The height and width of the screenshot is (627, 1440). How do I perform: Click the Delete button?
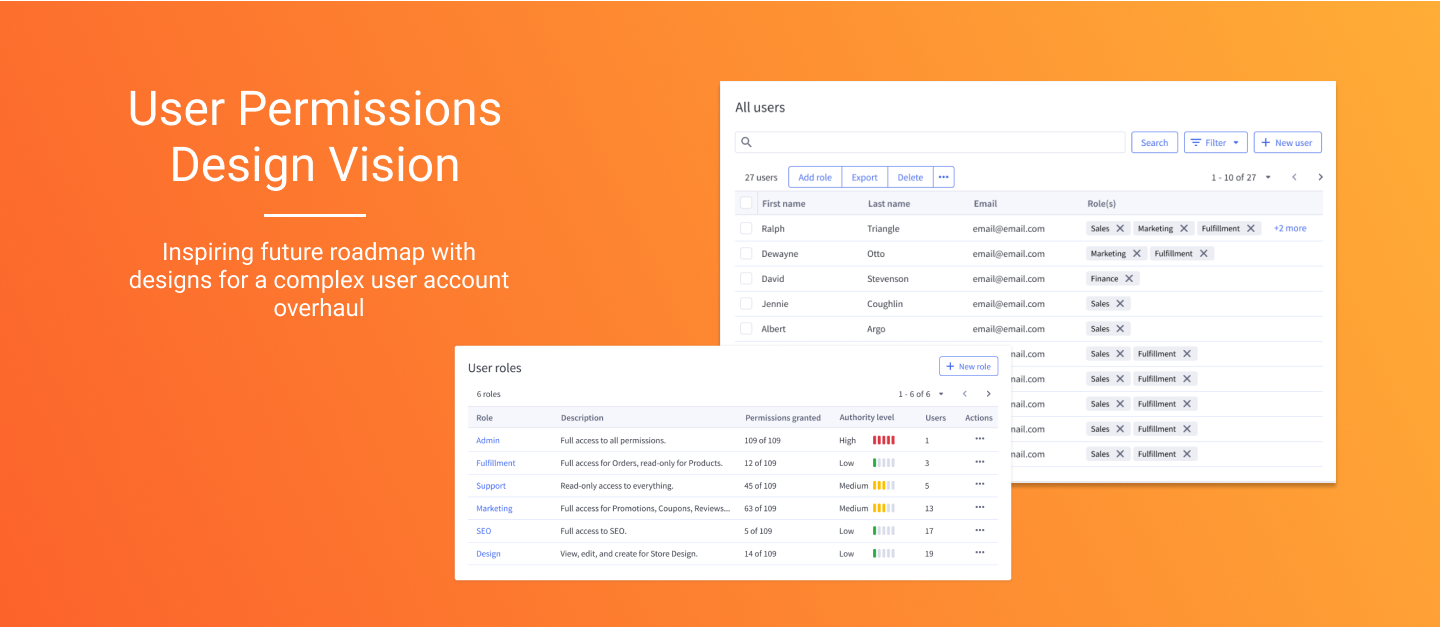pos(910,177)
